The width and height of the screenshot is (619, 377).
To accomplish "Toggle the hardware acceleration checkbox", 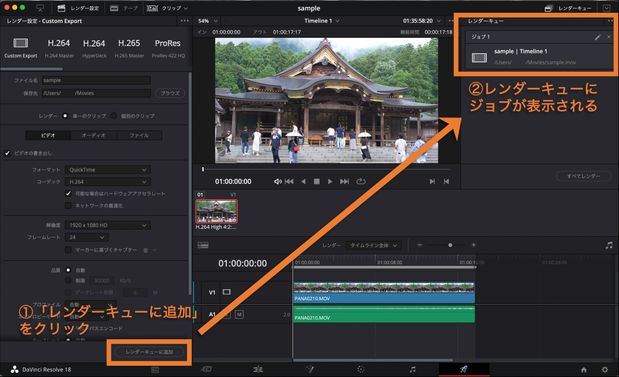I will (68, 193).
